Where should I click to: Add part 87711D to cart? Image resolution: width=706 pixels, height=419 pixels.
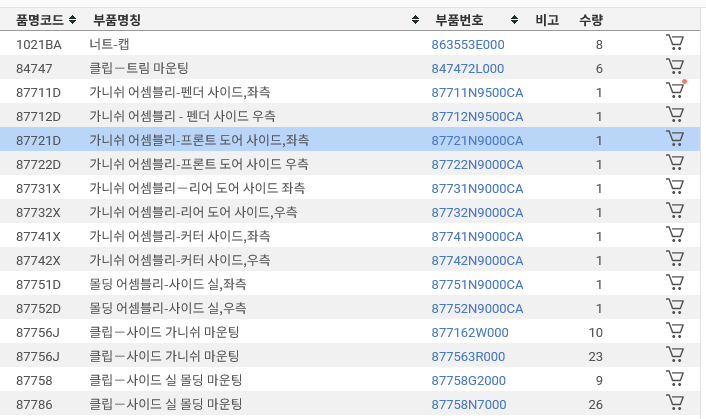(x=675, y=92)
